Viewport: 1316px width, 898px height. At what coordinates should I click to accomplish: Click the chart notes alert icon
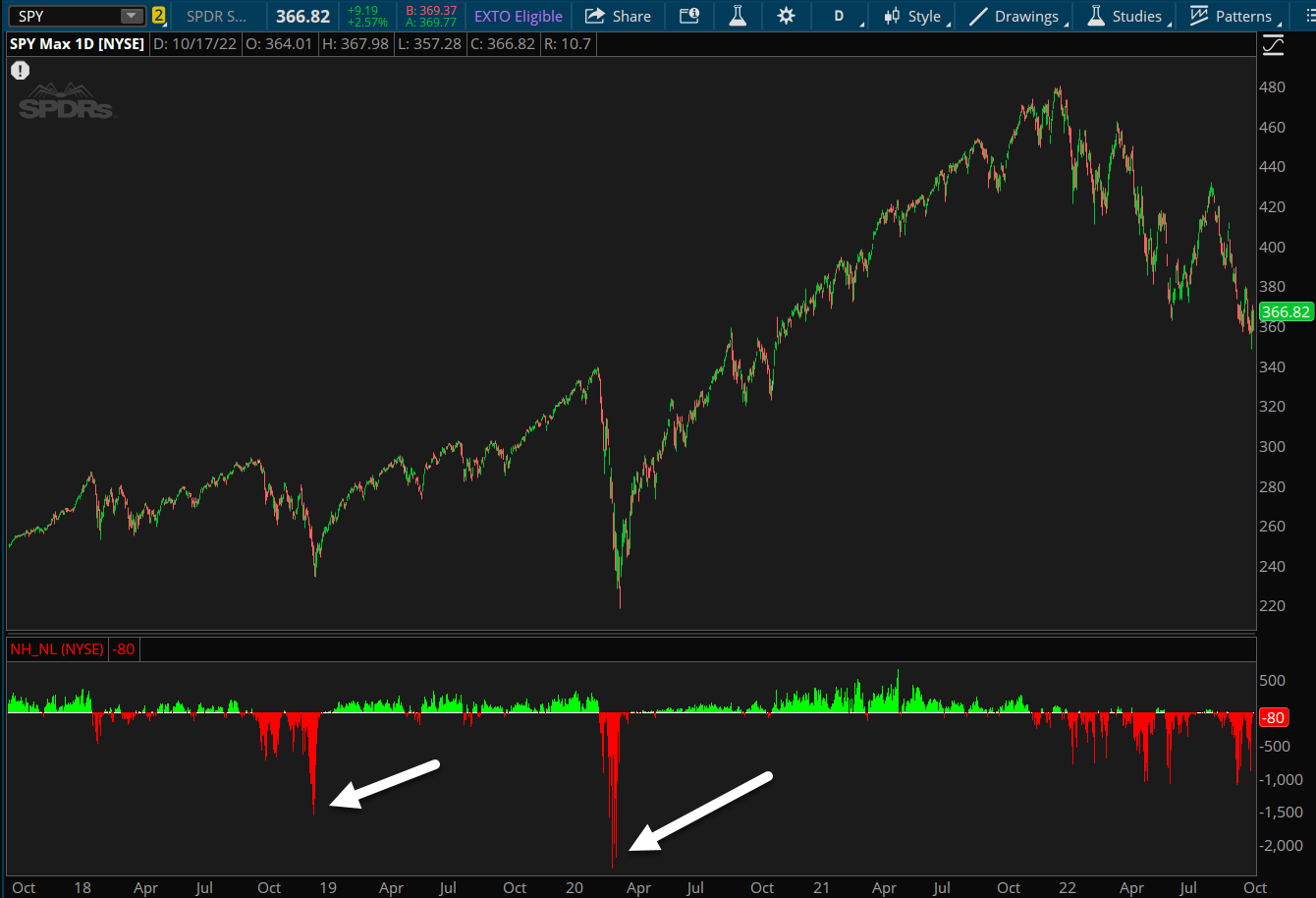pos(689,16)
